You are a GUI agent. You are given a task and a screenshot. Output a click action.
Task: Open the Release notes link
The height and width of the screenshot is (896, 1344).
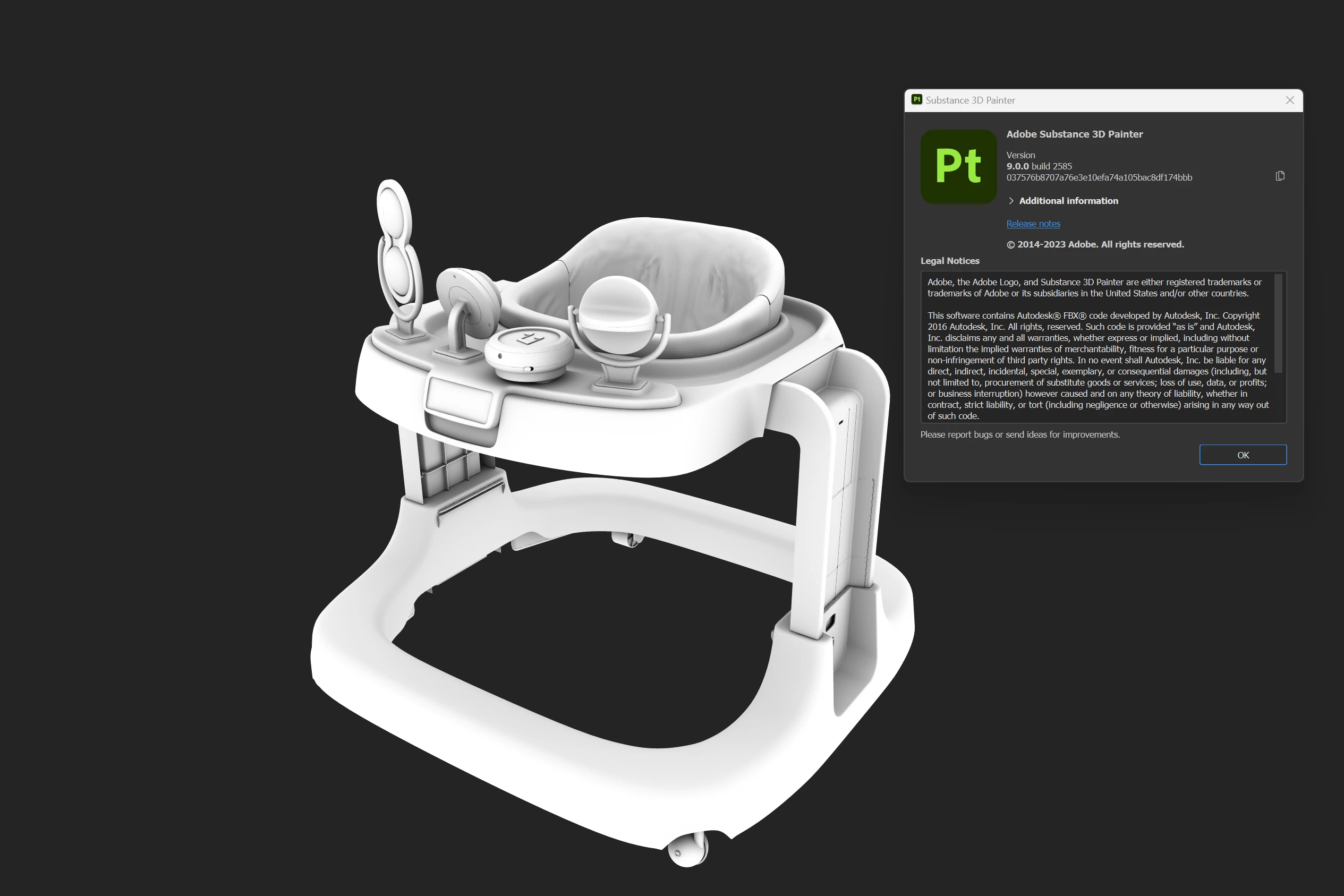(x=1033, y=224)
